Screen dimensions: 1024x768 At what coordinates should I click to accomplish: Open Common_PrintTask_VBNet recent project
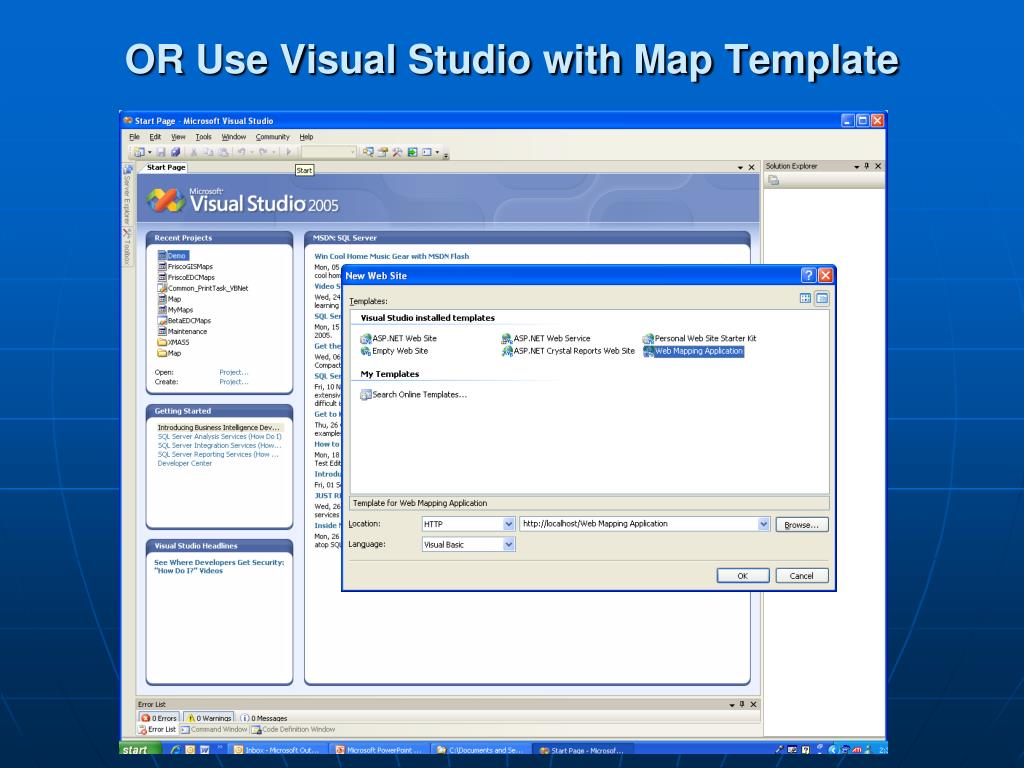point(202,288)
